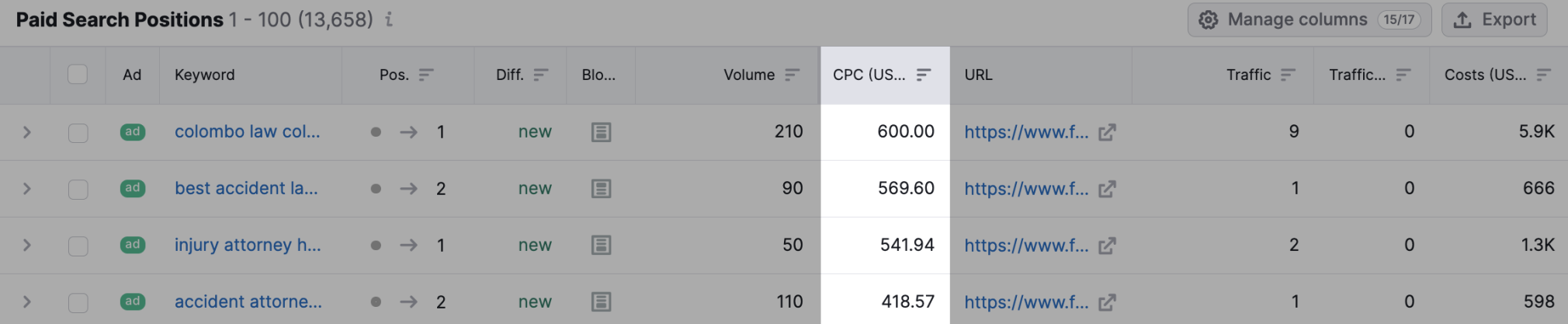Open the info icon beside Paid Search Positions
This screenshot has width=1568, height=324.
[x=389, y=19]
